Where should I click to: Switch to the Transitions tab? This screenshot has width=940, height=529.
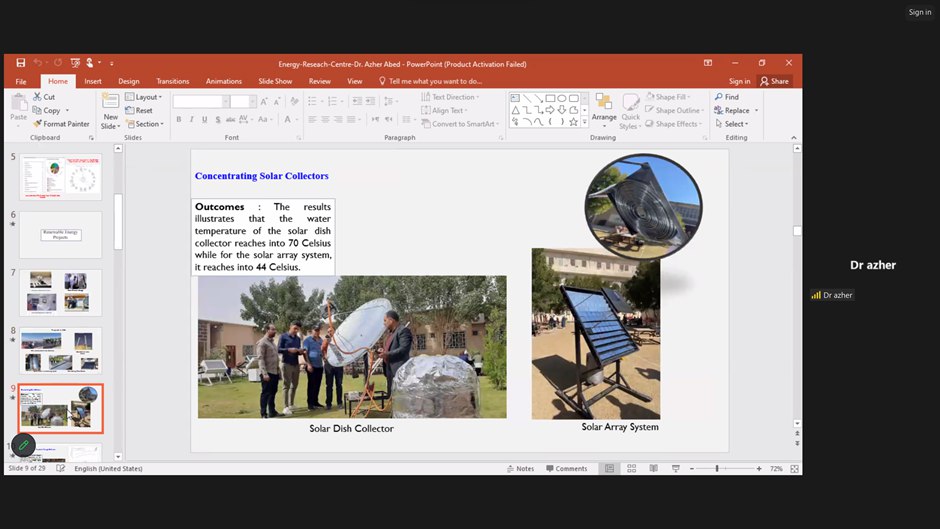pyautogui.click(x=173, y=81)
